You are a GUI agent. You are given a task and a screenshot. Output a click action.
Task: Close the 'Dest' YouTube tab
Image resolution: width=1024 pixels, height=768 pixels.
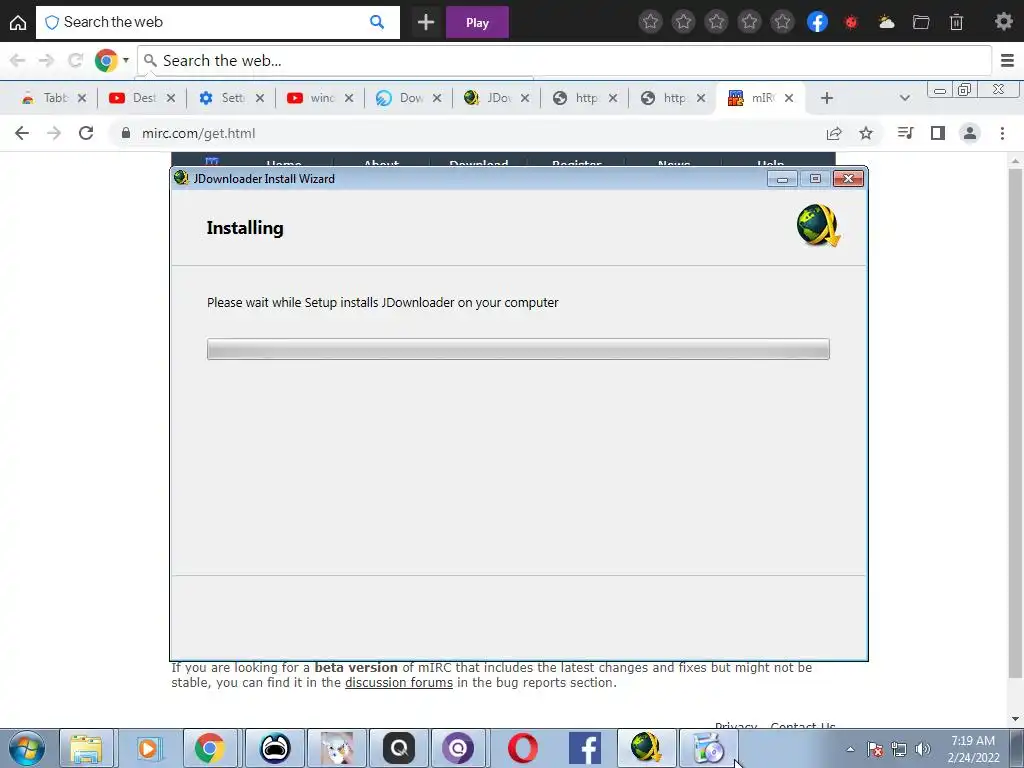(170, 98)
